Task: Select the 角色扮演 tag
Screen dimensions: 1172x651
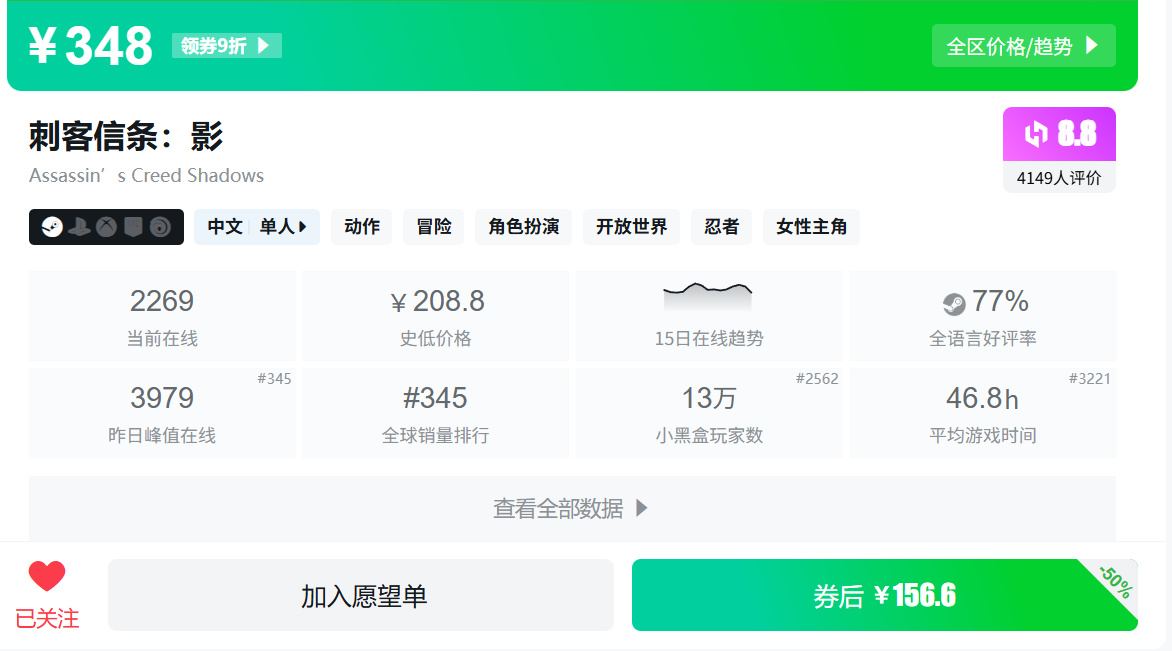Action: tap(523, 226)
